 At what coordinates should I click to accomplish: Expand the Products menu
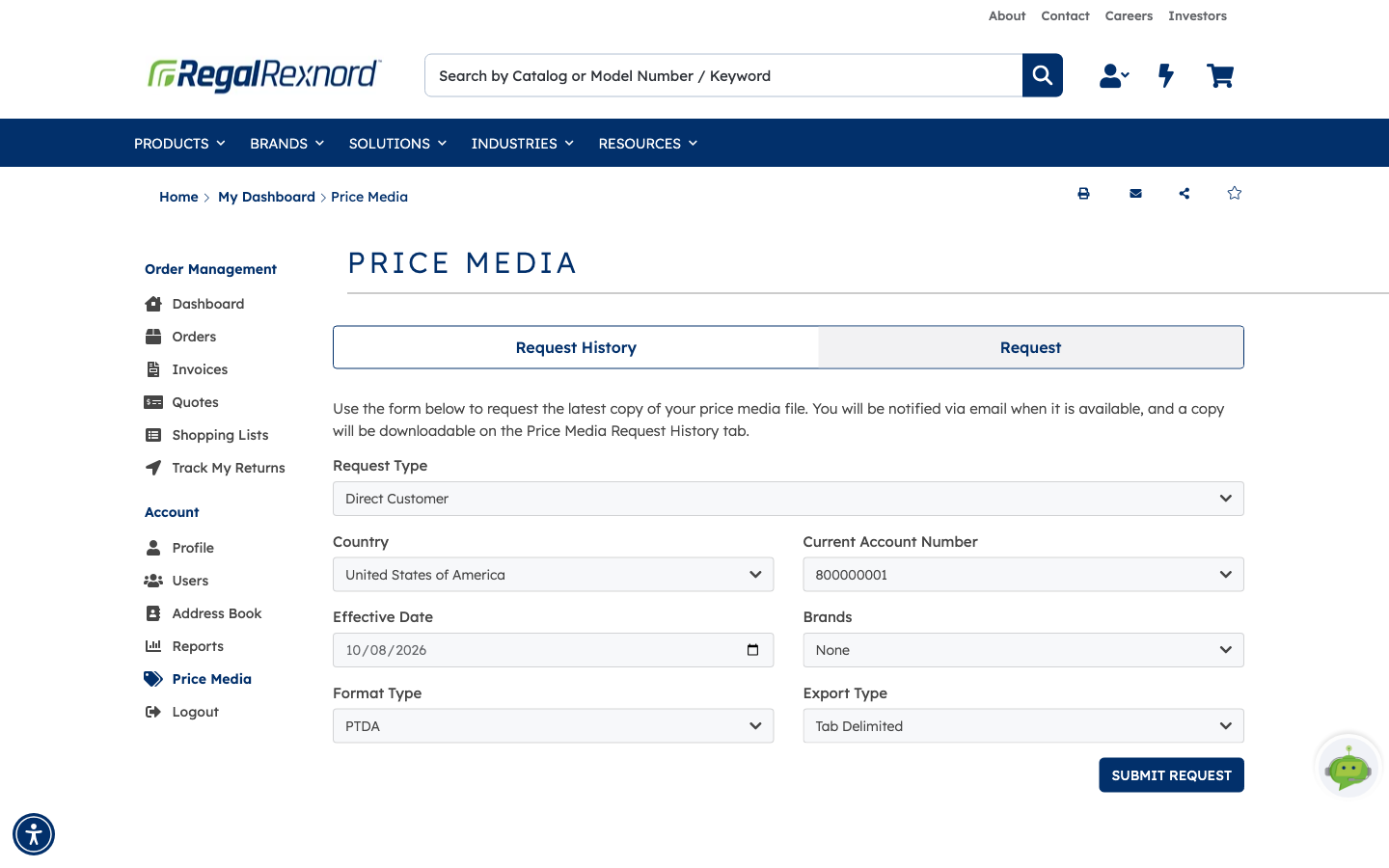179,144
